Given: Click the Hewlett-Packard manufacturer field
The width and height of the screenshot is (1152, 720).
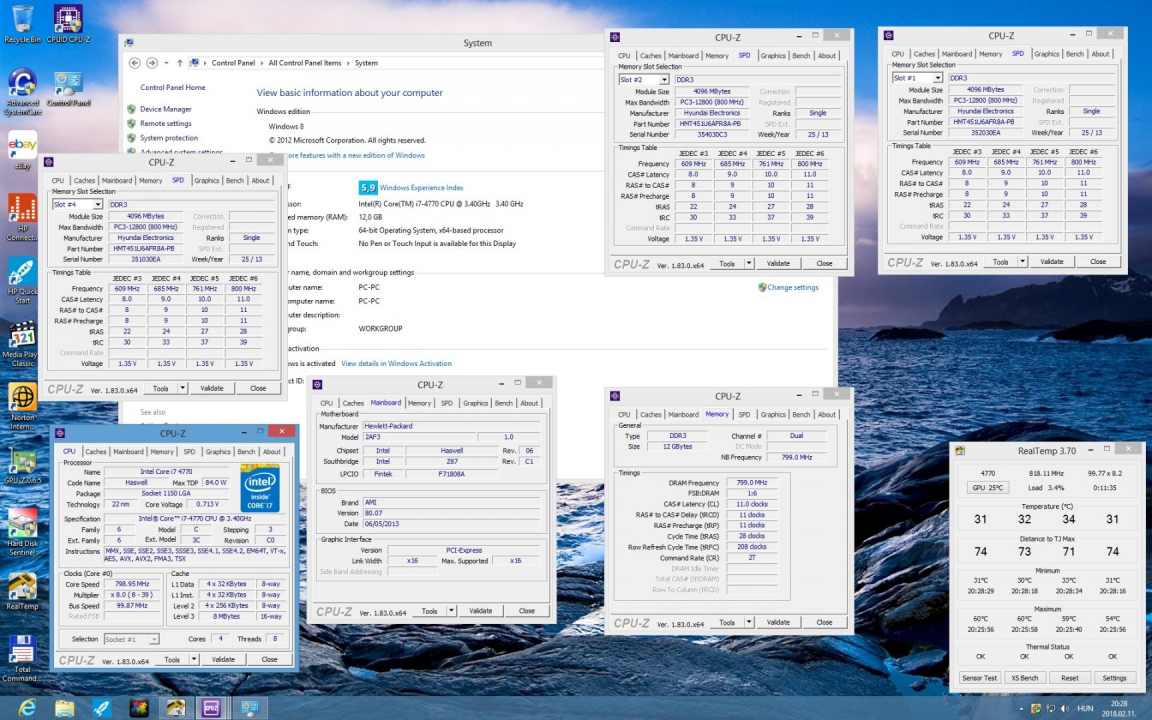Looking at the screenshot, I should (x=453, y=426).
